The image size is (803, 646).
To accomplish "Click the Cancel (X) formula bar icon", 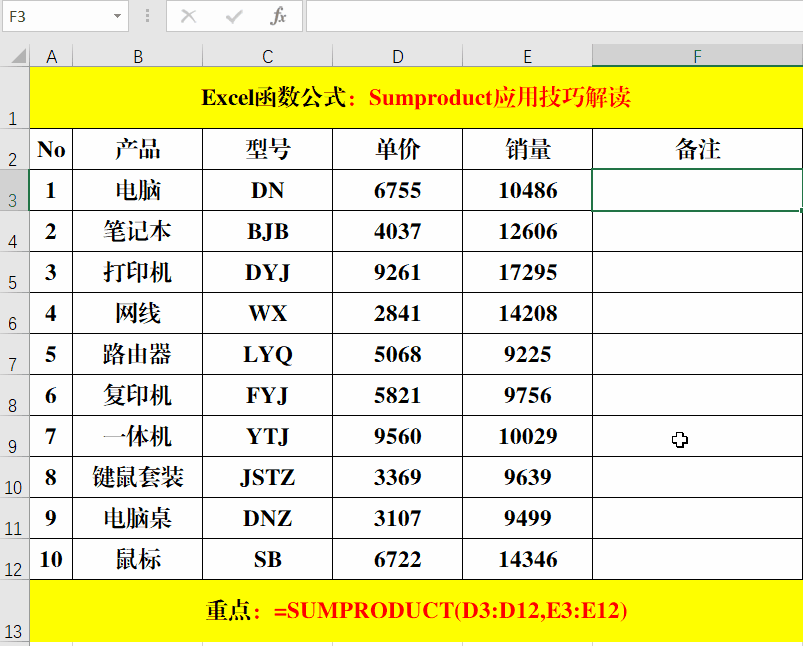I will click(x=188, y=16).
